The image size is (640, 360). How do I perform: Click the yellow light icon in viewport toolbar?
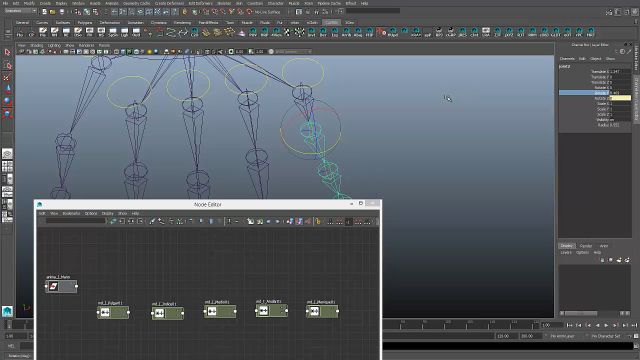149,52
